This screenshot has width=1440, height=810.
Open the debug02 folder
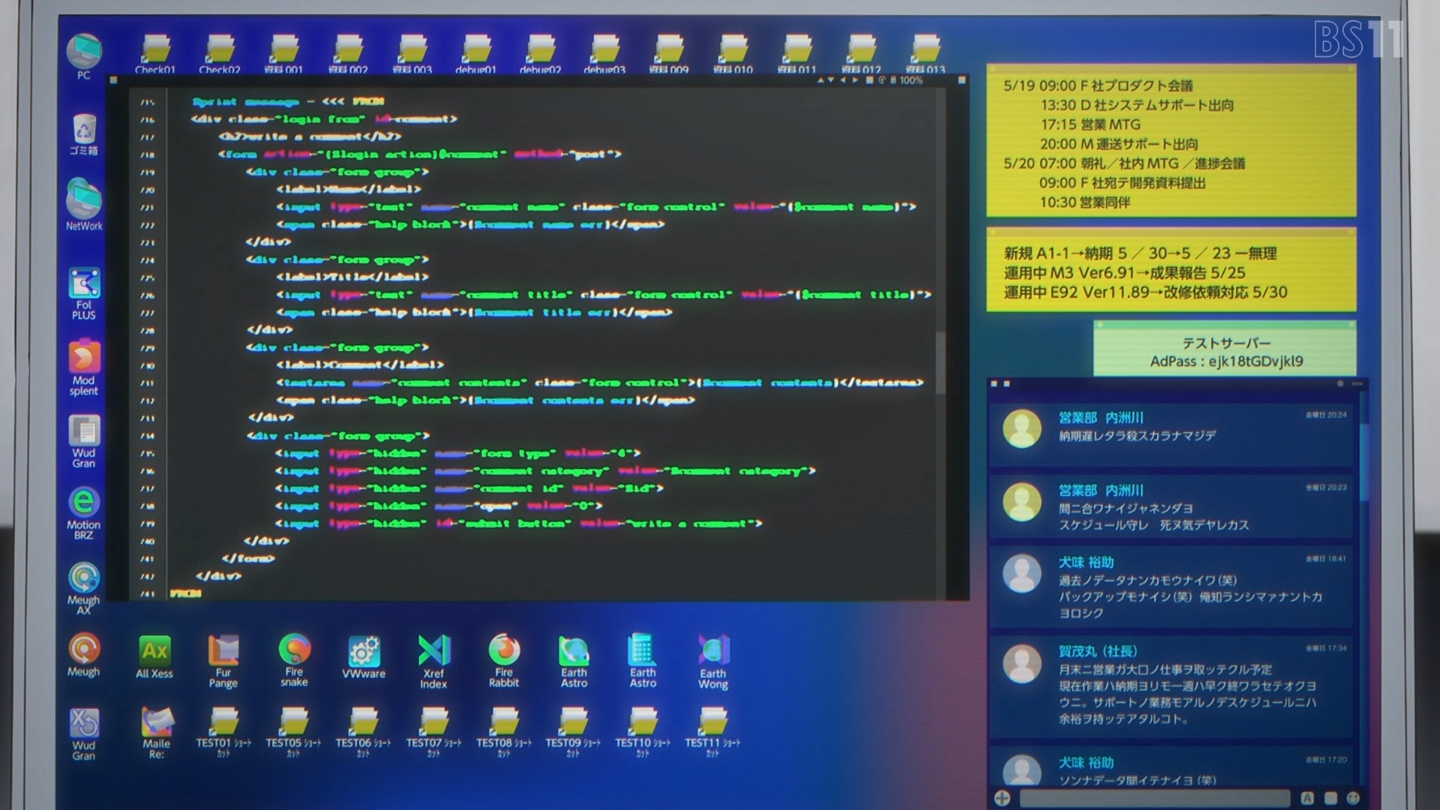point(540,55)
